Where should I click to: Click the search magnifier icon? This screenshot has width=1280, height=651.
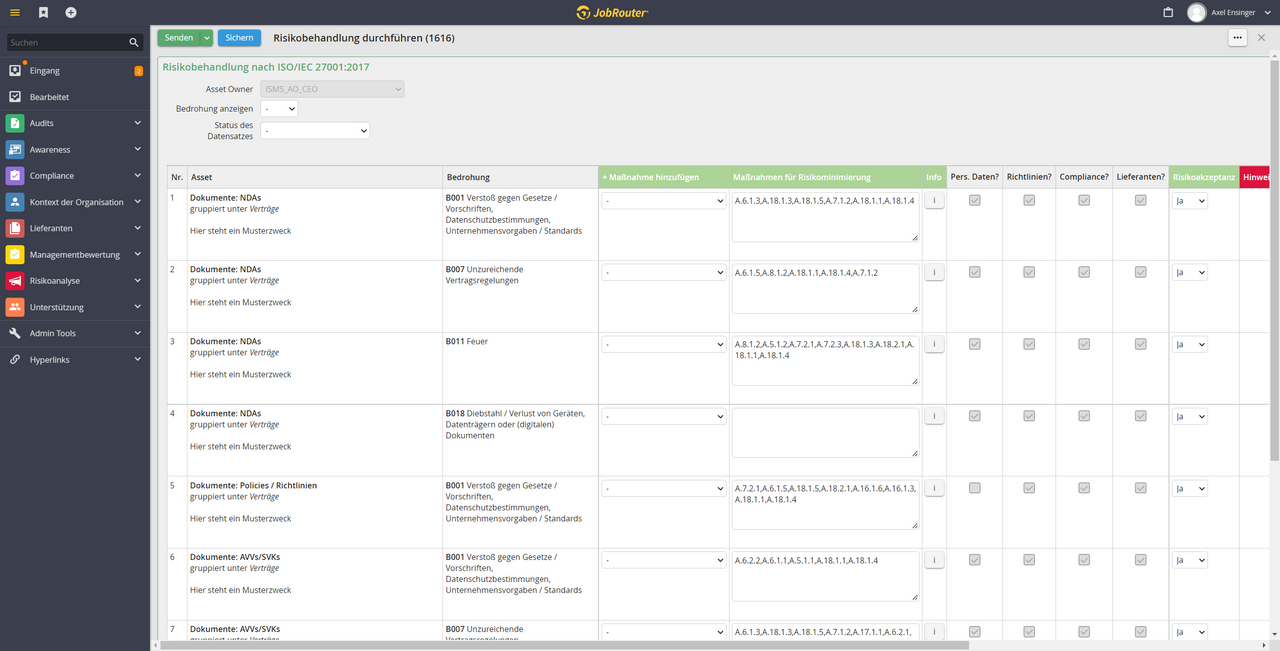(x=134, y=43)
